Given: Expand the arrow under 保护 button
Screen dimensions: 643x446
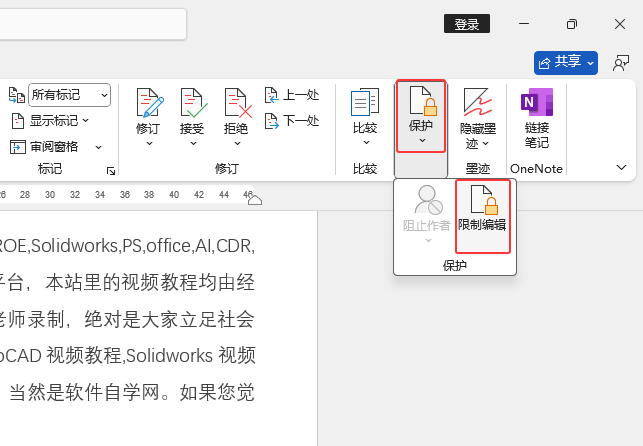Looking at the screenshot, I should click(x=422, y=141).
